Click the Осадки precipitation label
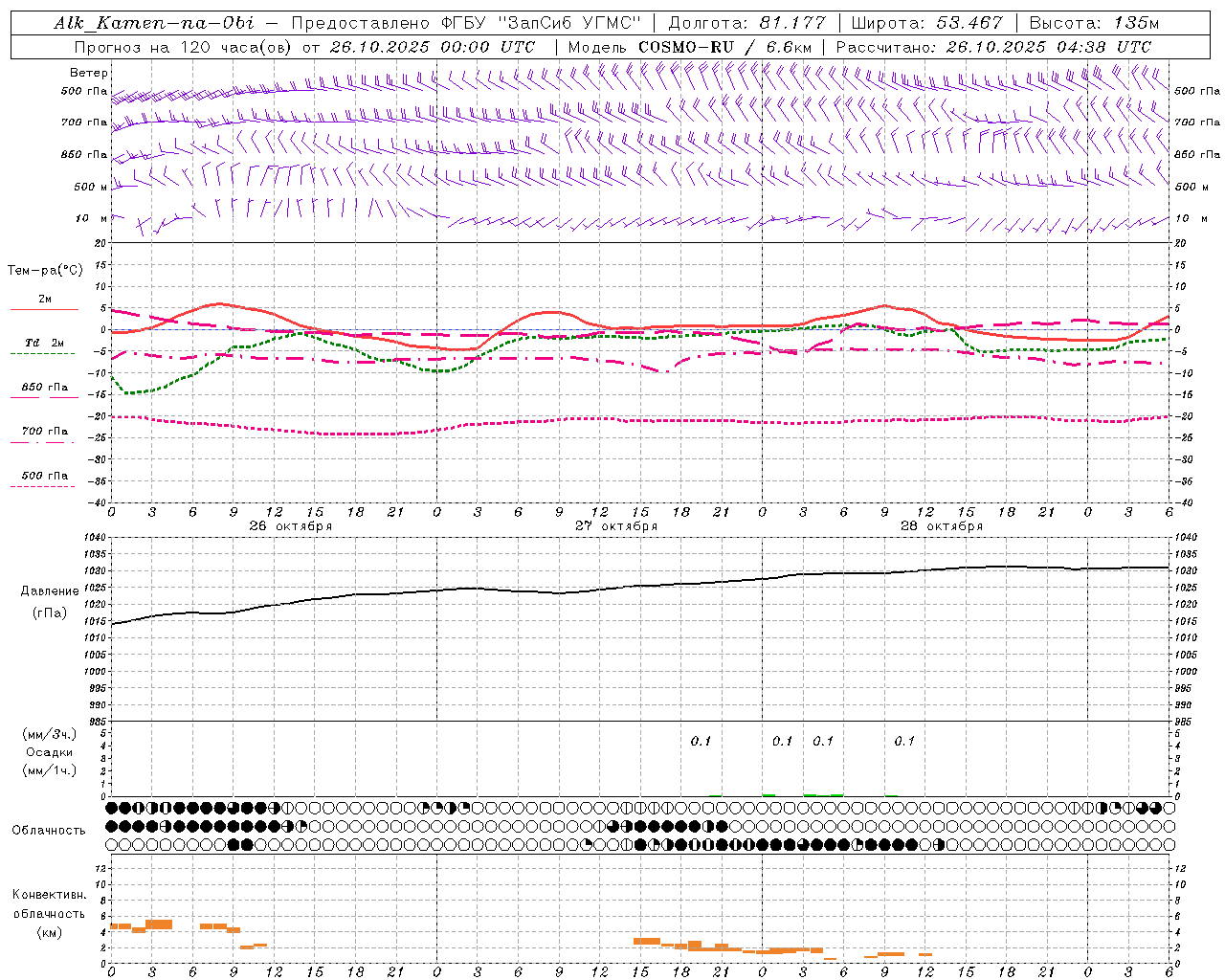This screenshot has width=1225, height=980. tap(49, 753)
